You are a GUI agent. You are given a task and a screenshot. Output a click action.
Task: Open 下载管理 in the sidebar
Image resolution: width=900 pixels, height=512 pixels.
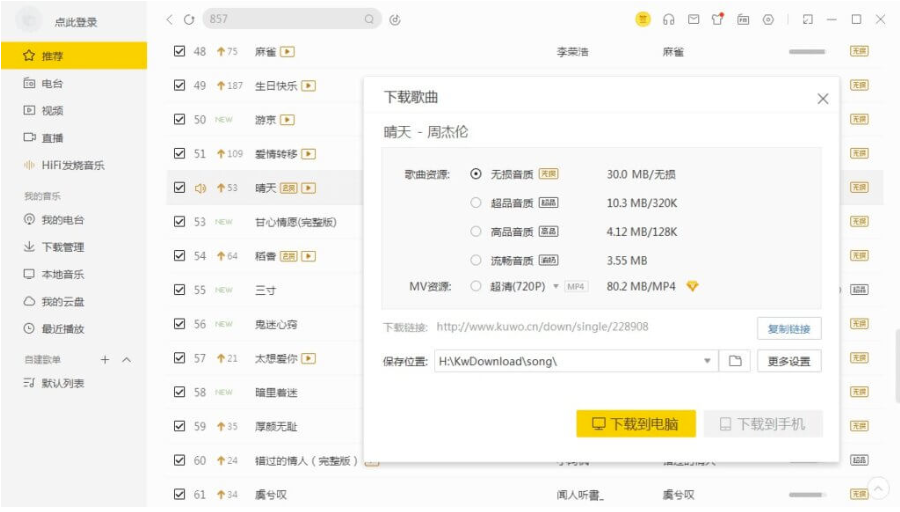[x=62, y=247]
